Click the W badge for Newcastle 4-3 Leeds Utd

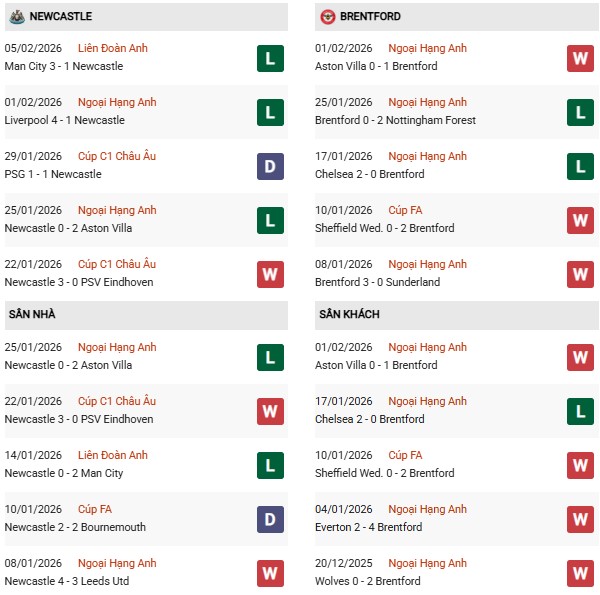point(270,573)
